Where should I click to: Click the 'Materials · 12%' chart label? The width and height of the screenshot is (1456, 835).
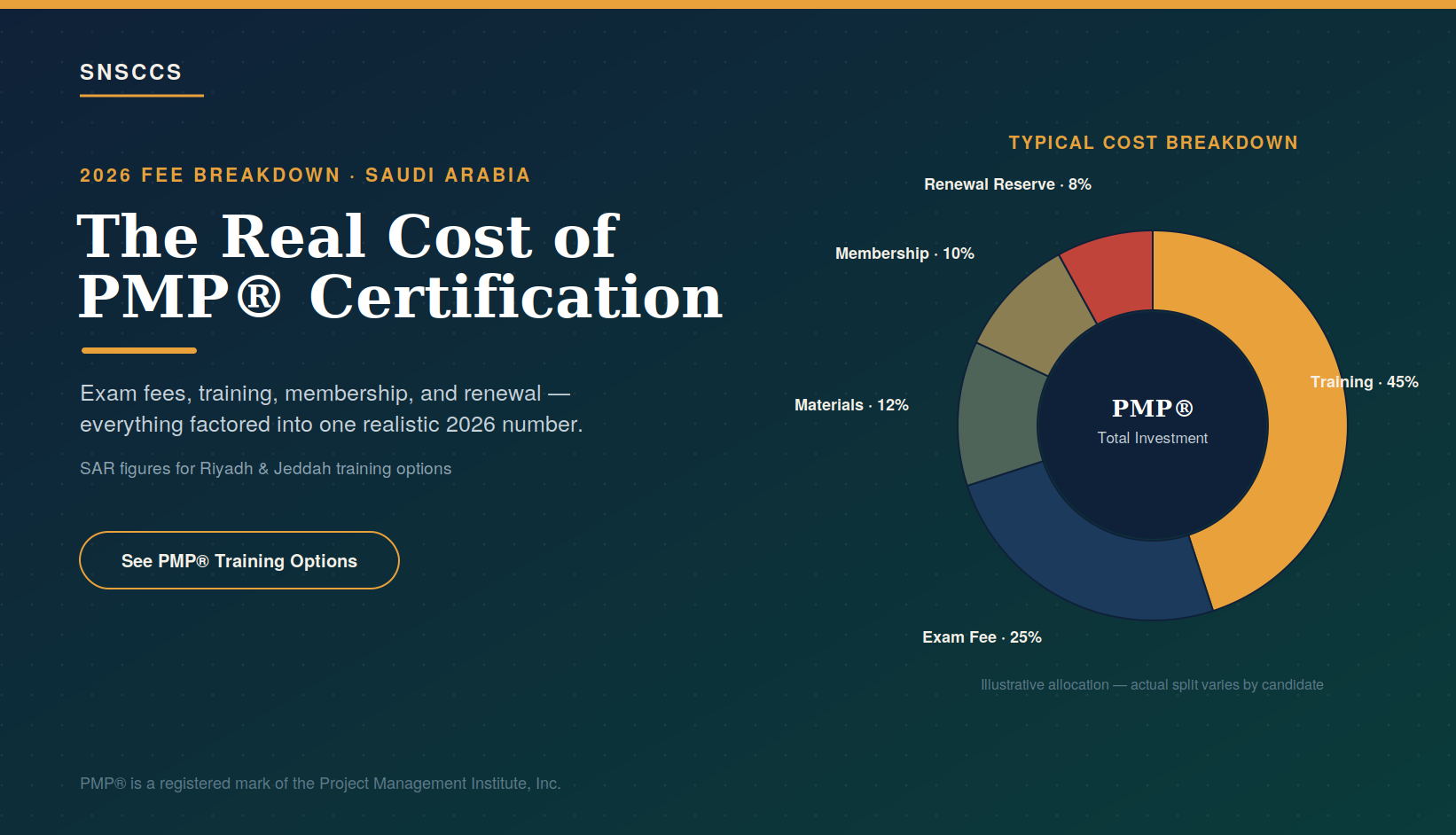click(851, 405)
